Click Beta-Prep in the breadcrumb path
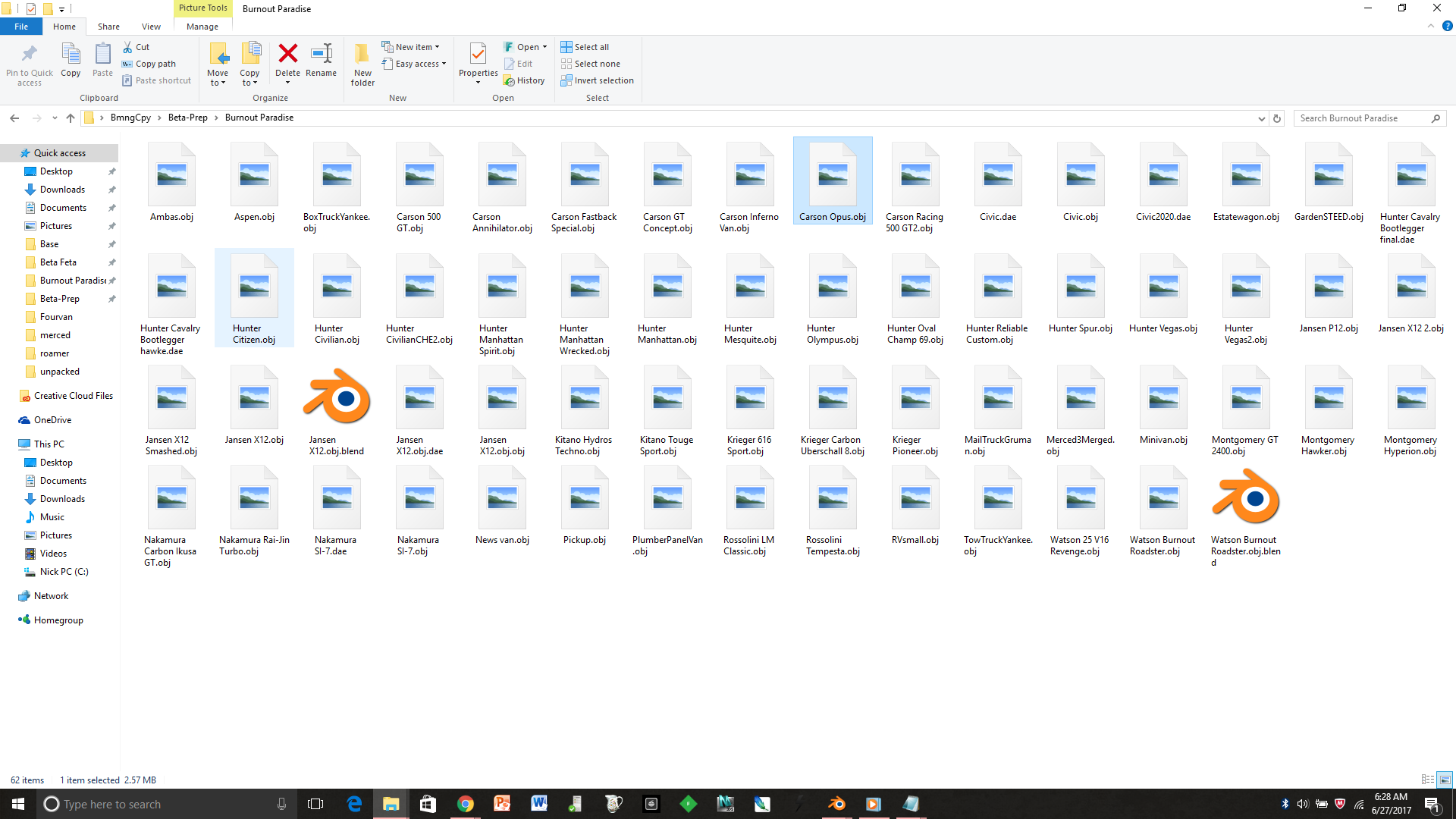The image size is (1456, 819). pyautogui.click(x=188, y=118)
